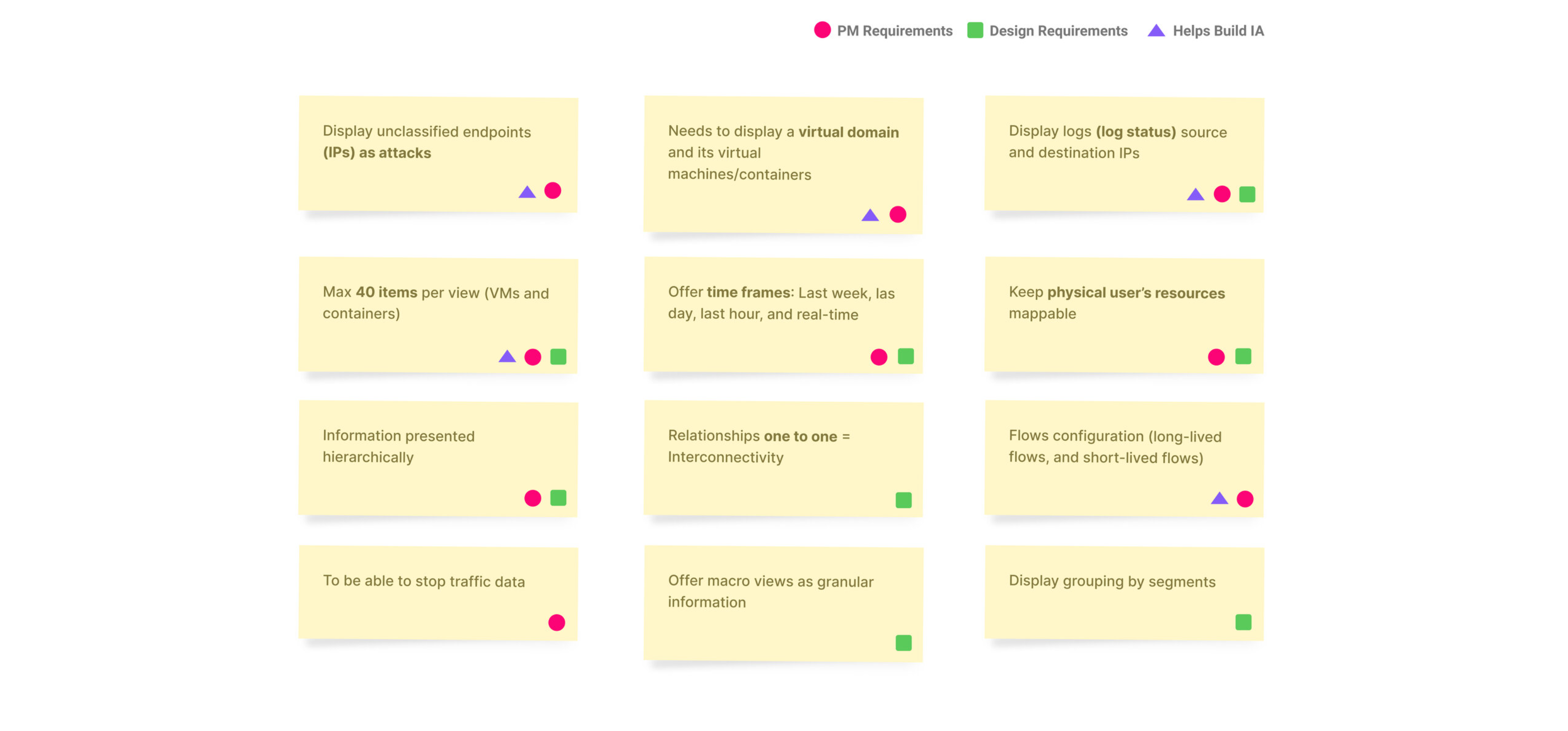The width and height of the screenshot is (1568, 731).
Task: Click the pink PM Requirements legend circle
Action: click(822, 31)
